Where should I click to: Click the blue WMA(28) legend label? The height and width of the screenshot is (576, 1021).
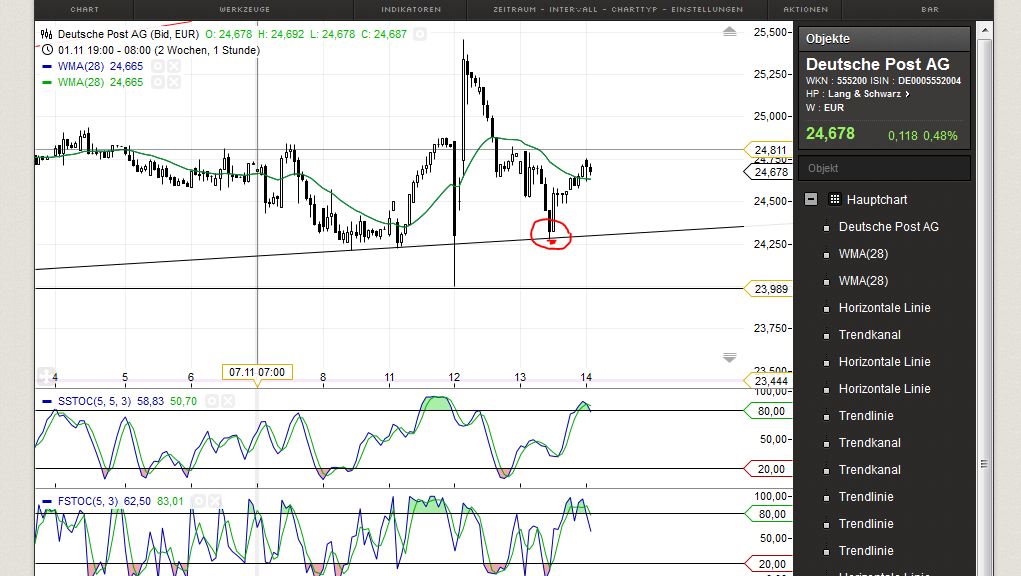click(x=81, y=66)
